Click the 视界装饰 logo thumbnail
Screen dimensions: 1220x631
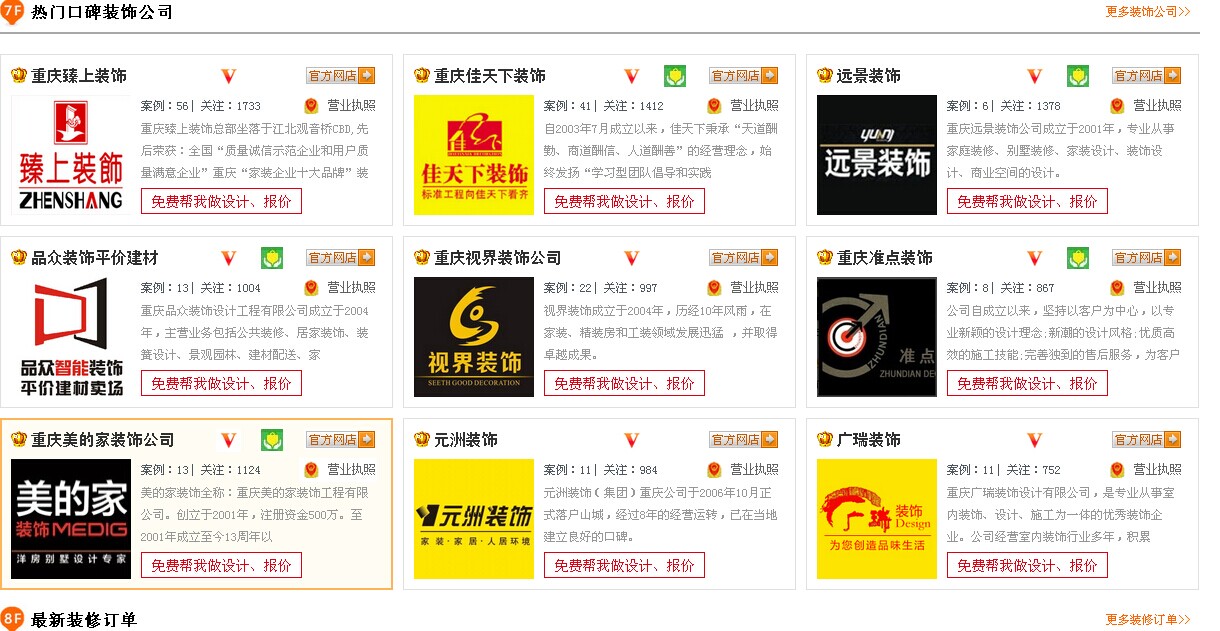[x=474, y=337]
